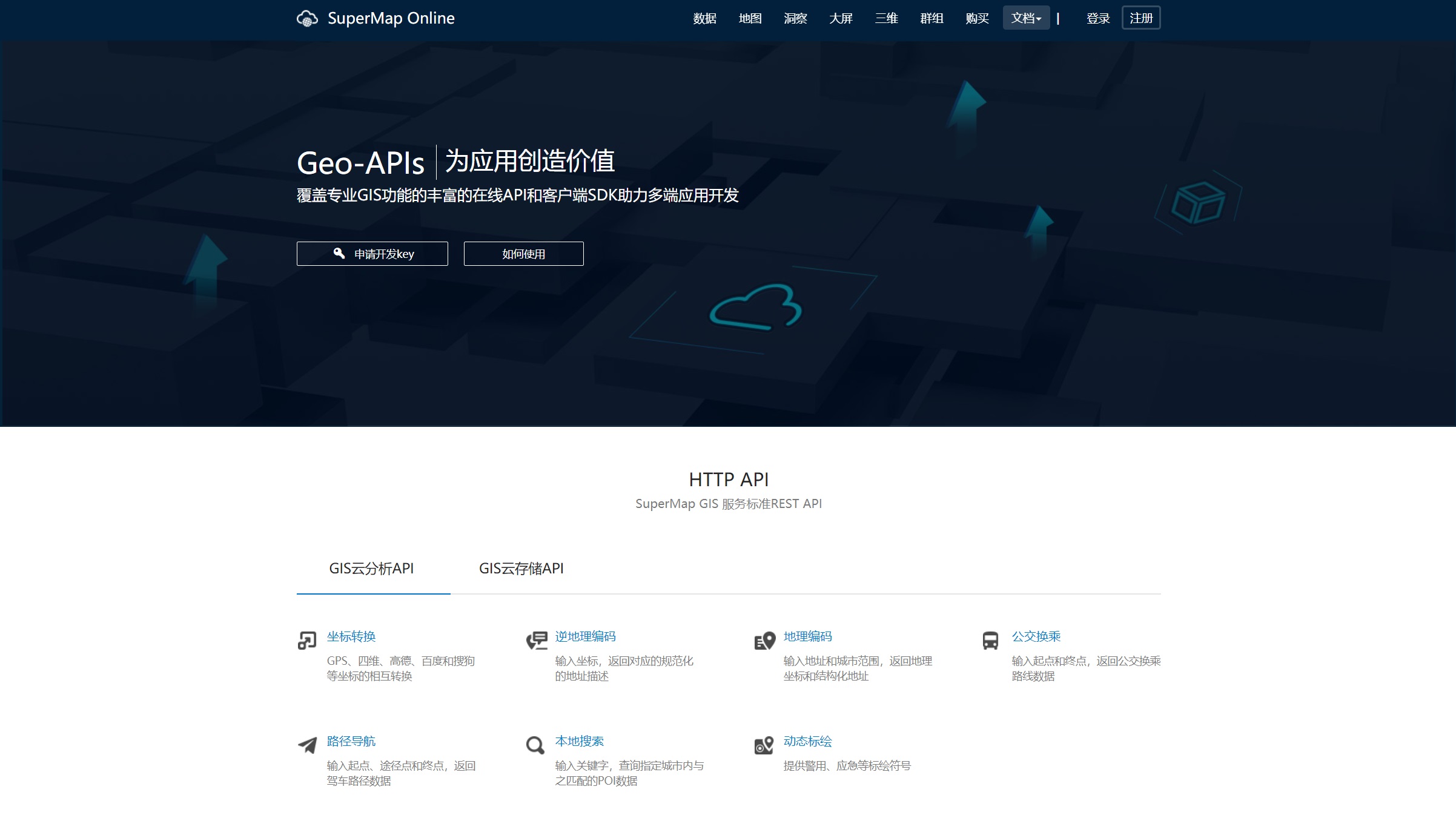Viewport: 1456px width, 818px height.
Task: Open the 公交换乘 link
Action: tap(1036, 636)
